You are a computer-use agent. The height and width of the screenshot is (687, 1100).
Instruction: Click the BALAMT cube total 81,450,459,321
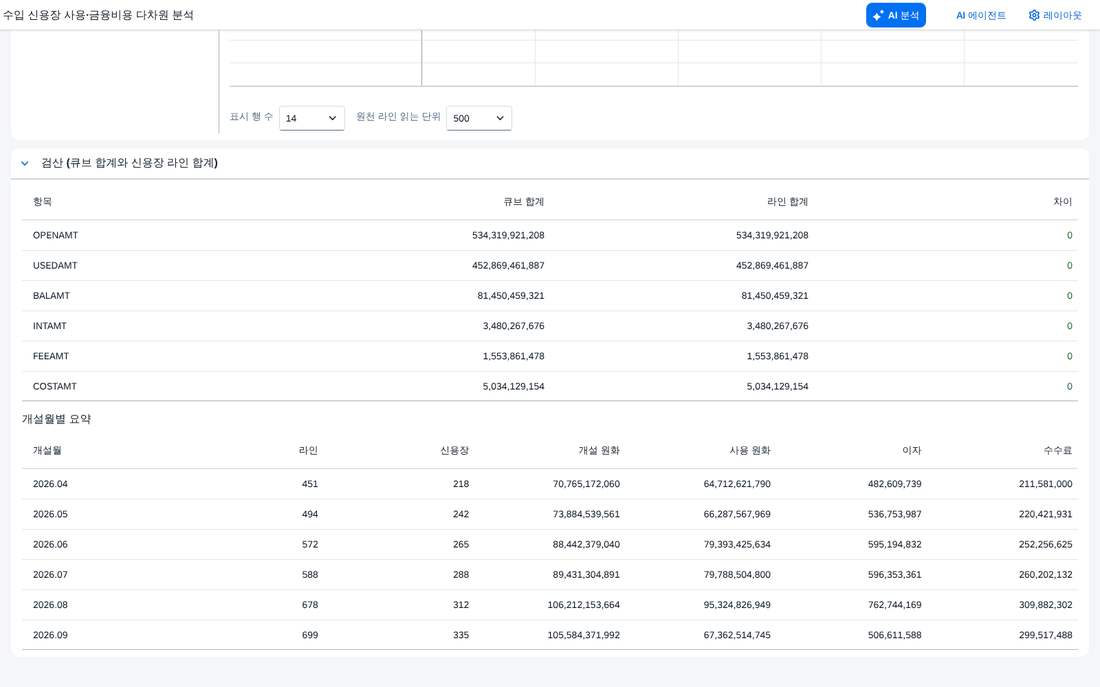(511, 295)
